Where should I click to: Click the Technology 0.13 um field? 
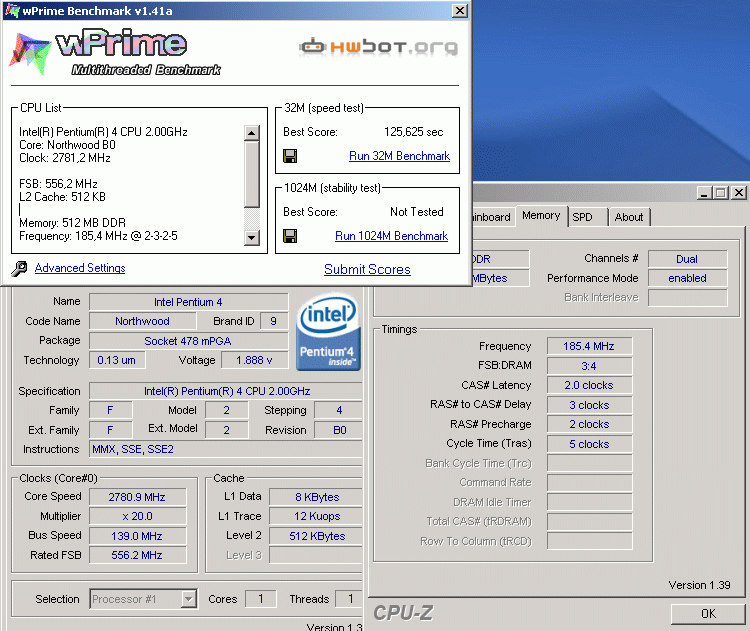click(117, 360)
